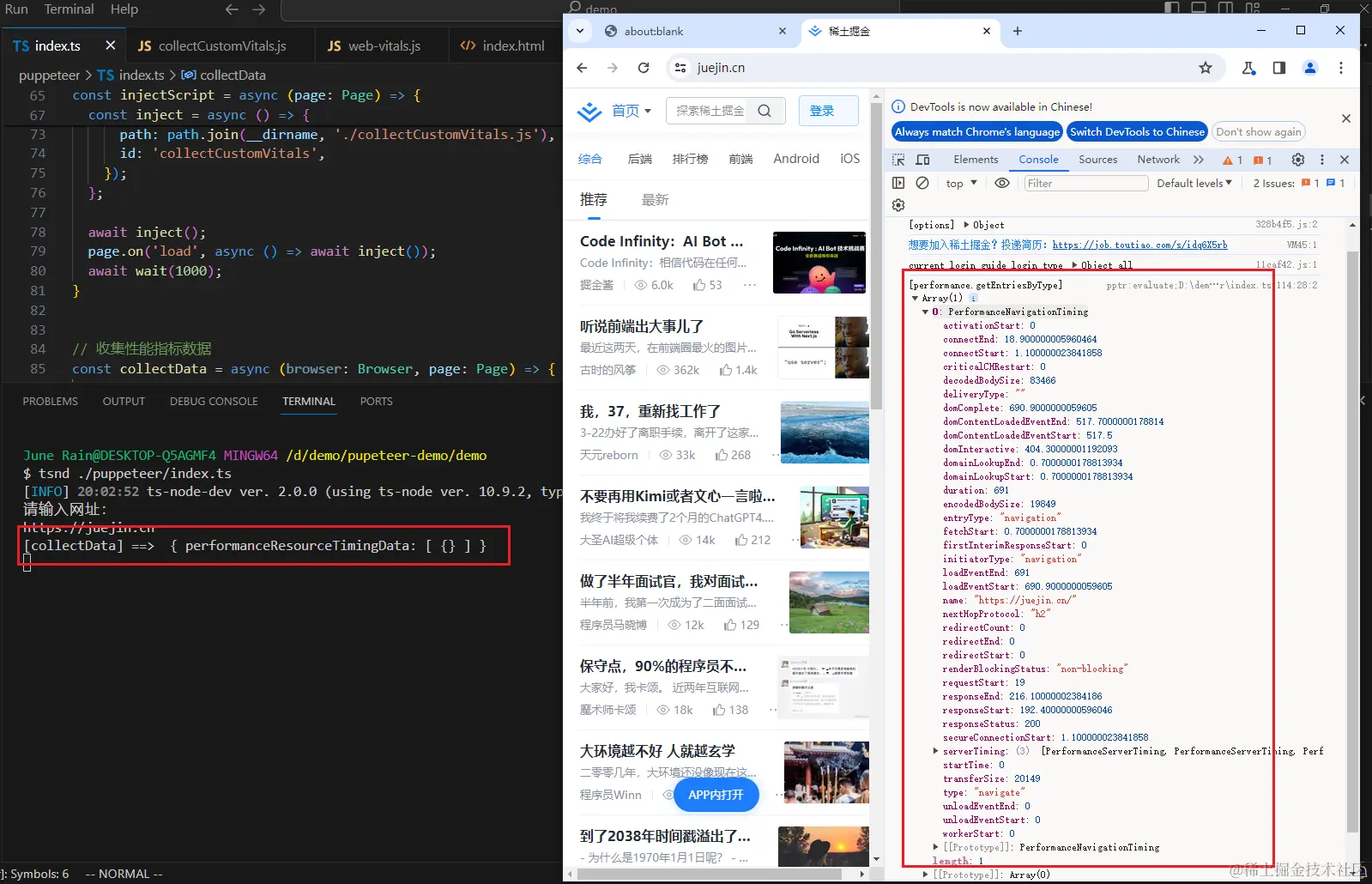Image resolution: width=1372 pixels, height=884 pixels.
Task: Click Always match Chrome's language button
Action: tap(977, 132)
